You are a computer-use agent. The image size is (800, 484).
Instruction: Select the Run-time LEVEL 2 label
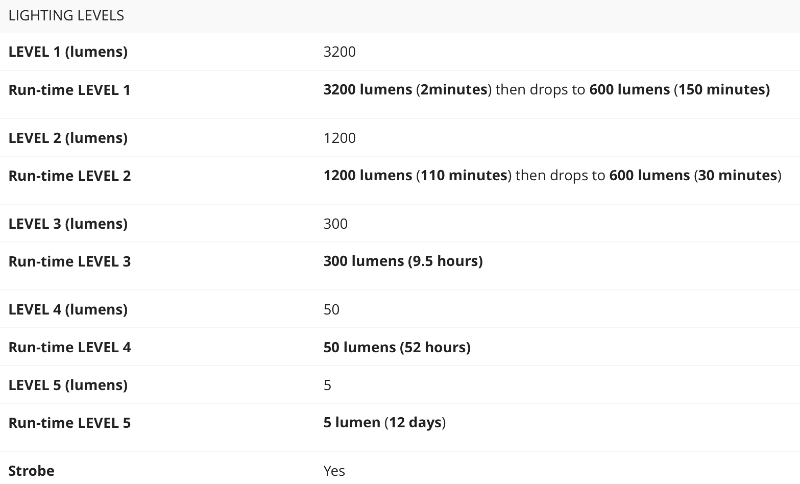69,176
